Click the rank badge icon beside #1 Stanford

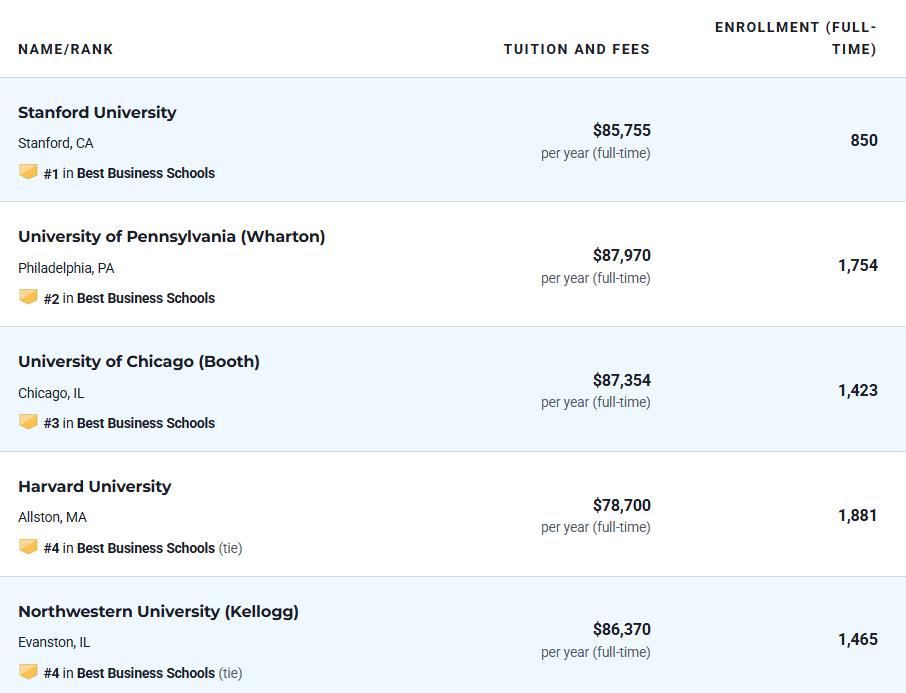pos(28,172)
